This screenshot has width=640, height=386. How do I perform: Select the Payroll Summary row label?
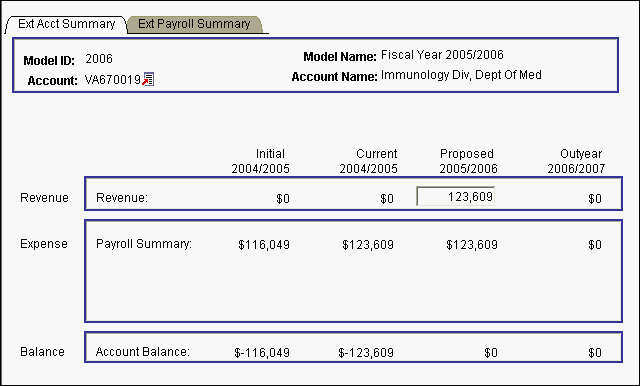coord(144,244)
